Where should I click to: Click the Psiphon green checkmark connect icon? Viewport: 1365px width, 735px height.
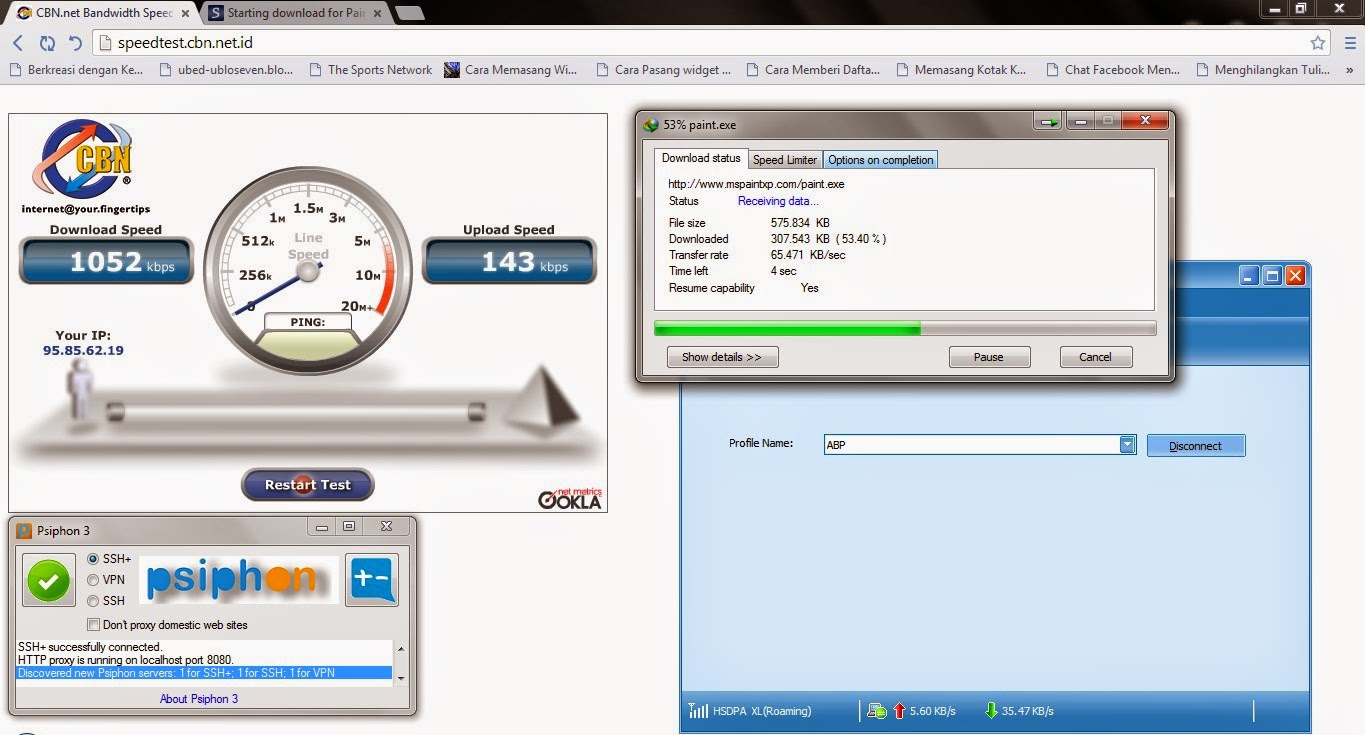click(x=48, y=580)
